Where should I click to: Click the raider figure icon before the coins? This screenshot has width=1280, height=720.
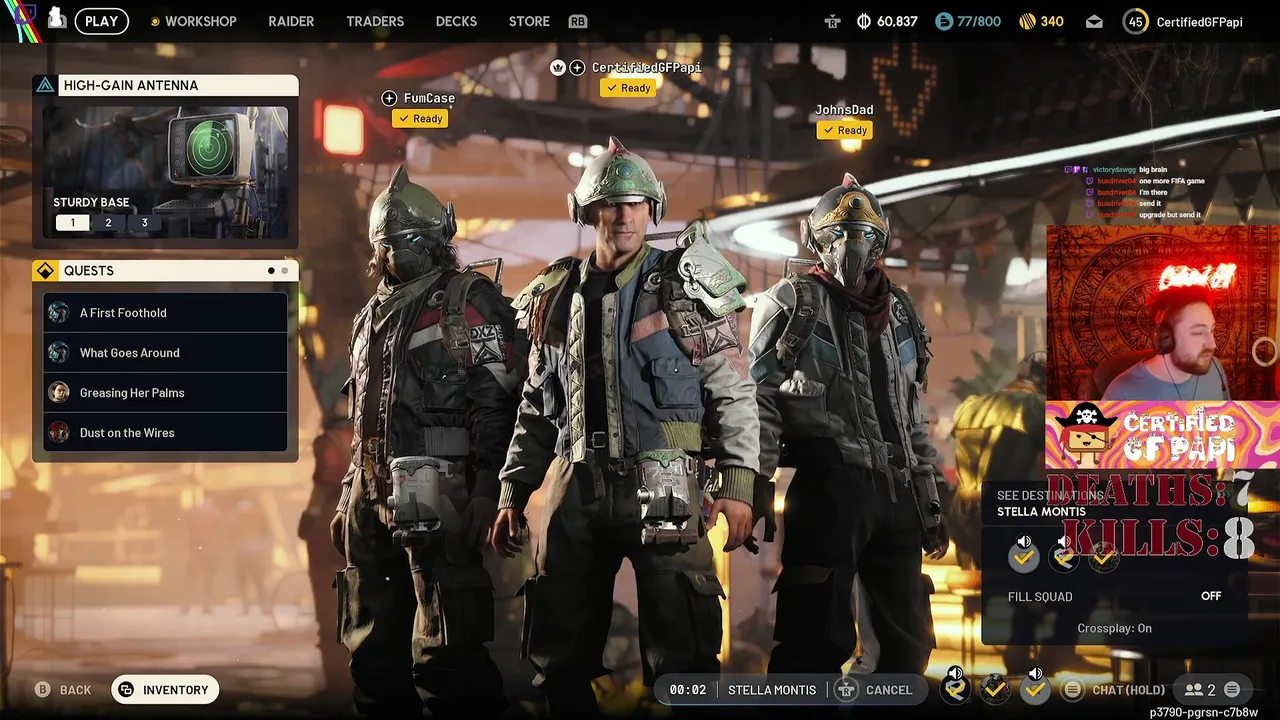pyautogui.click(x=832, y=21)
